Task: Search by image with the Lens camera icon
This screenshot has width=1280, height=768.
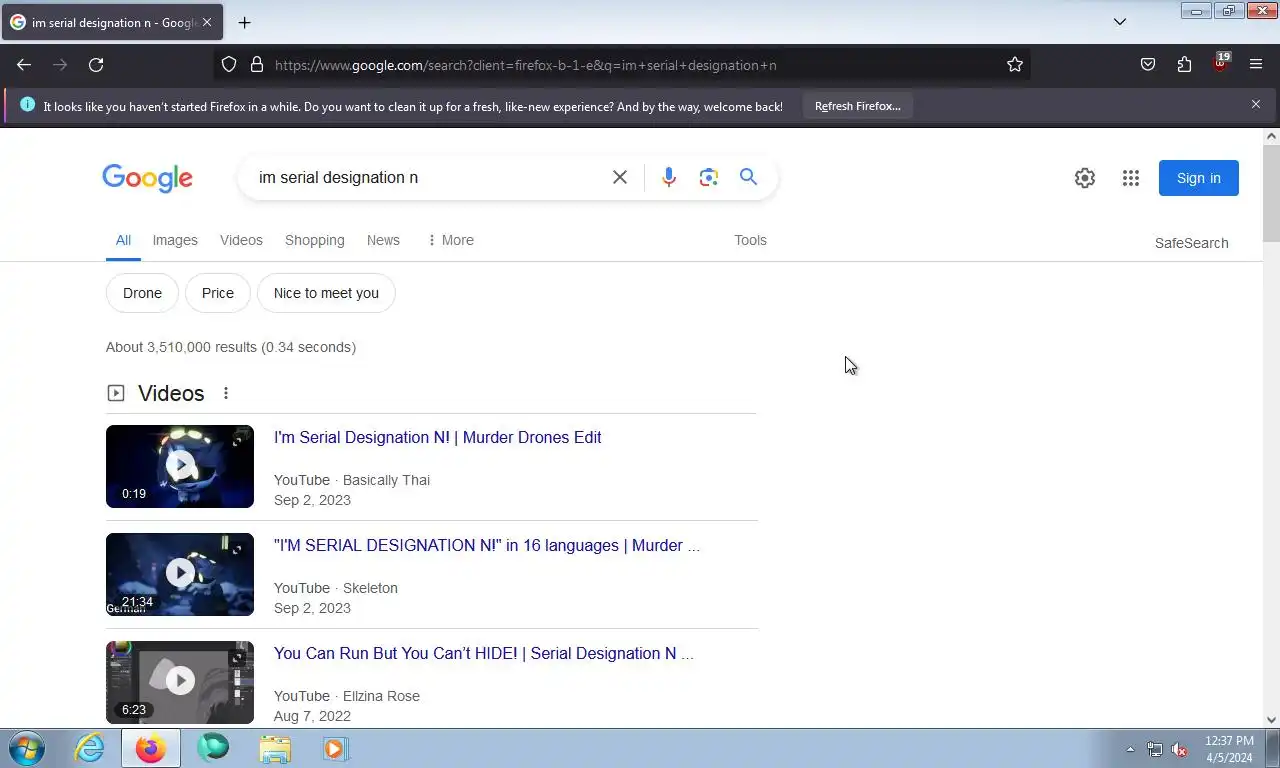Action: click(709, 177)
